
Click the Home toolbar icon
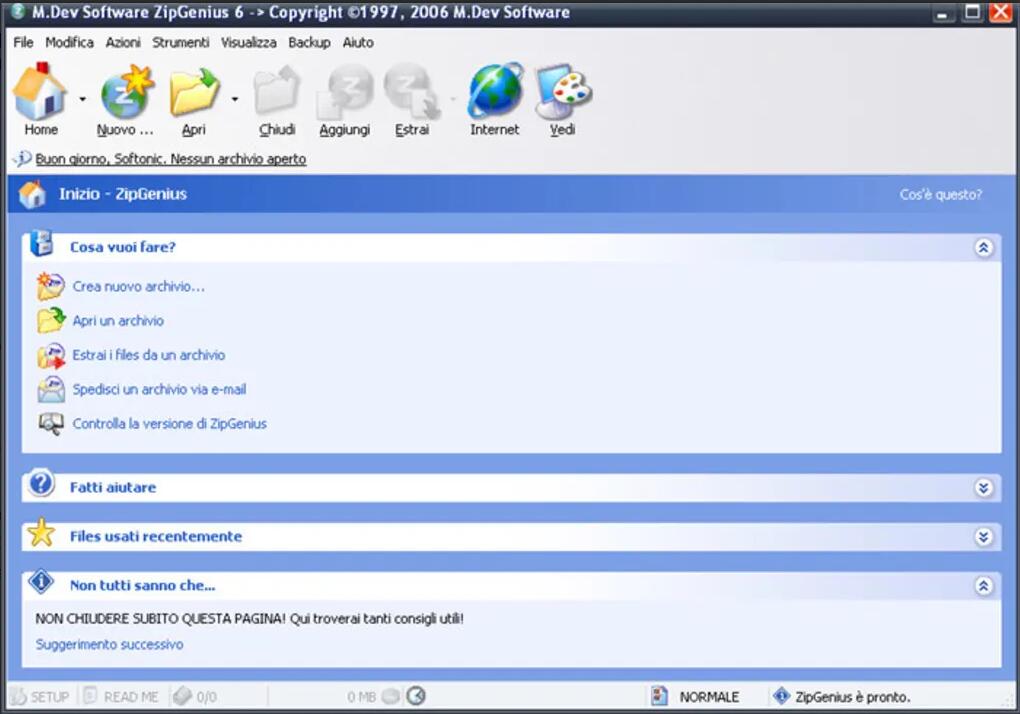pyautogui.click(x=40, y=92)
